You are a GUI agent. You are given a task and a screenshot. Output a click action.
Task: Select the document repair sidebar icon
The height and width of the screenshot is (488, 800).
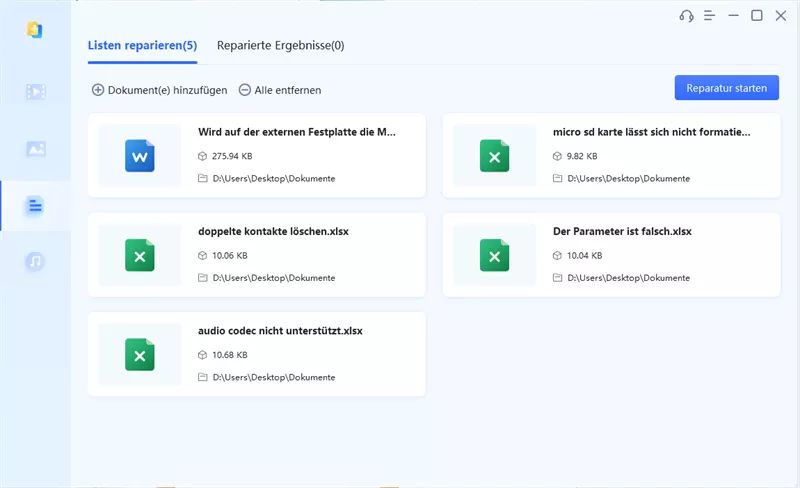[35, 206]
